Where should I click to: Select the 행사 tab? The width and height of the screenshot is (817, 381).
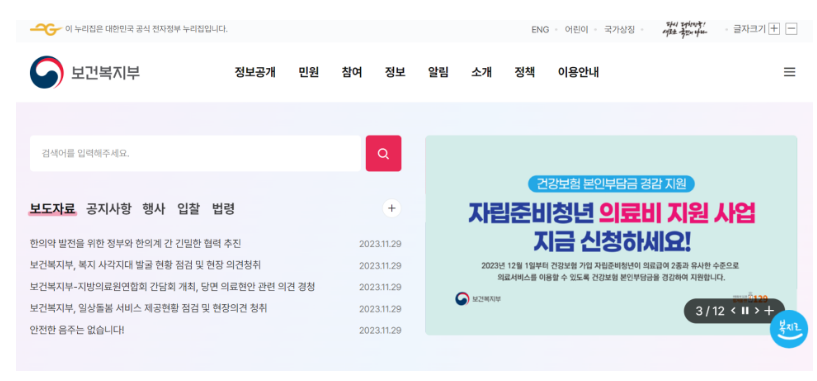coord(154,209)
